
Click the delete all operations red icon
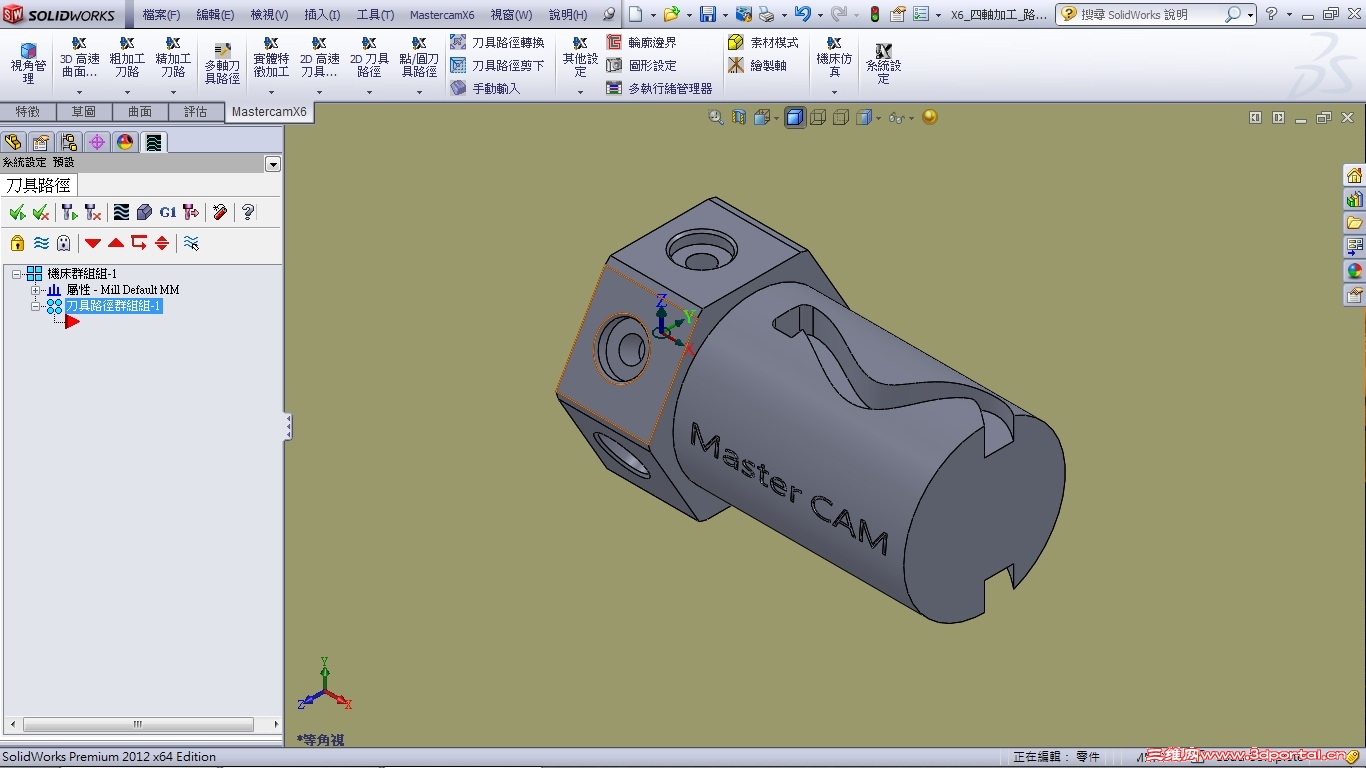[220, 212]
